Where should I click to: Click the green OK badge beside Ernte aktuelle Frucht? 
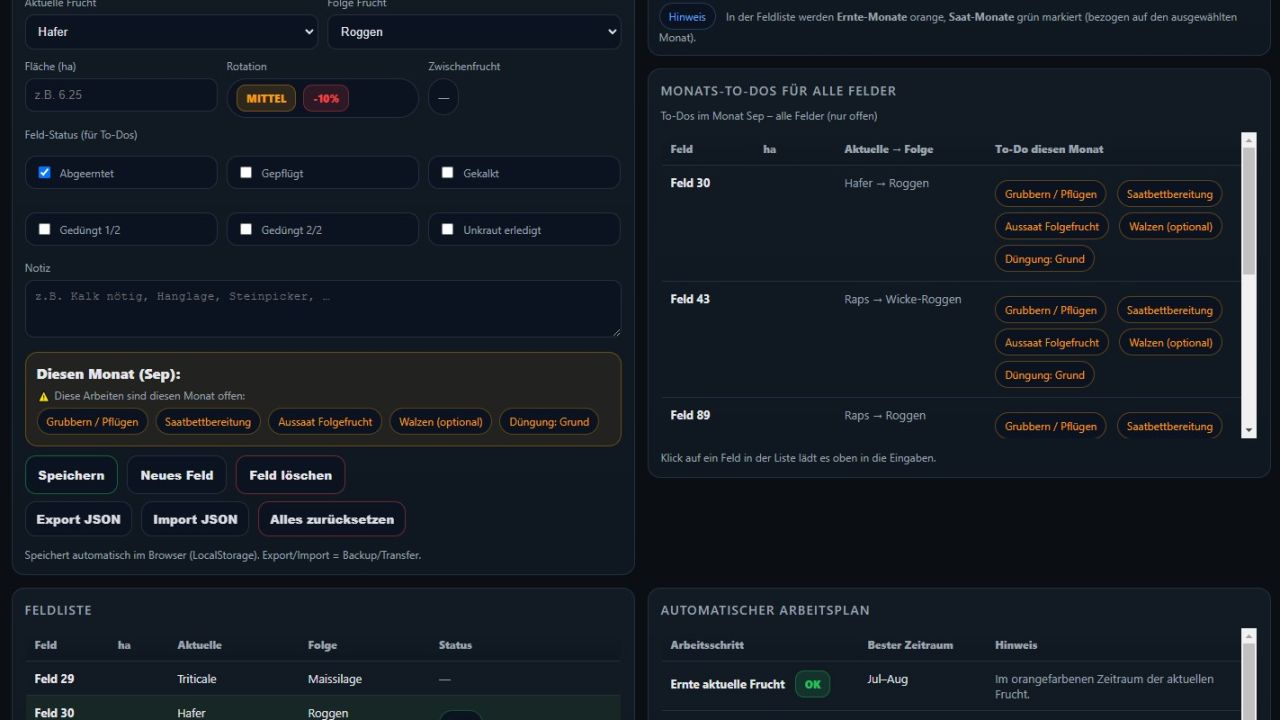(812, 684)
